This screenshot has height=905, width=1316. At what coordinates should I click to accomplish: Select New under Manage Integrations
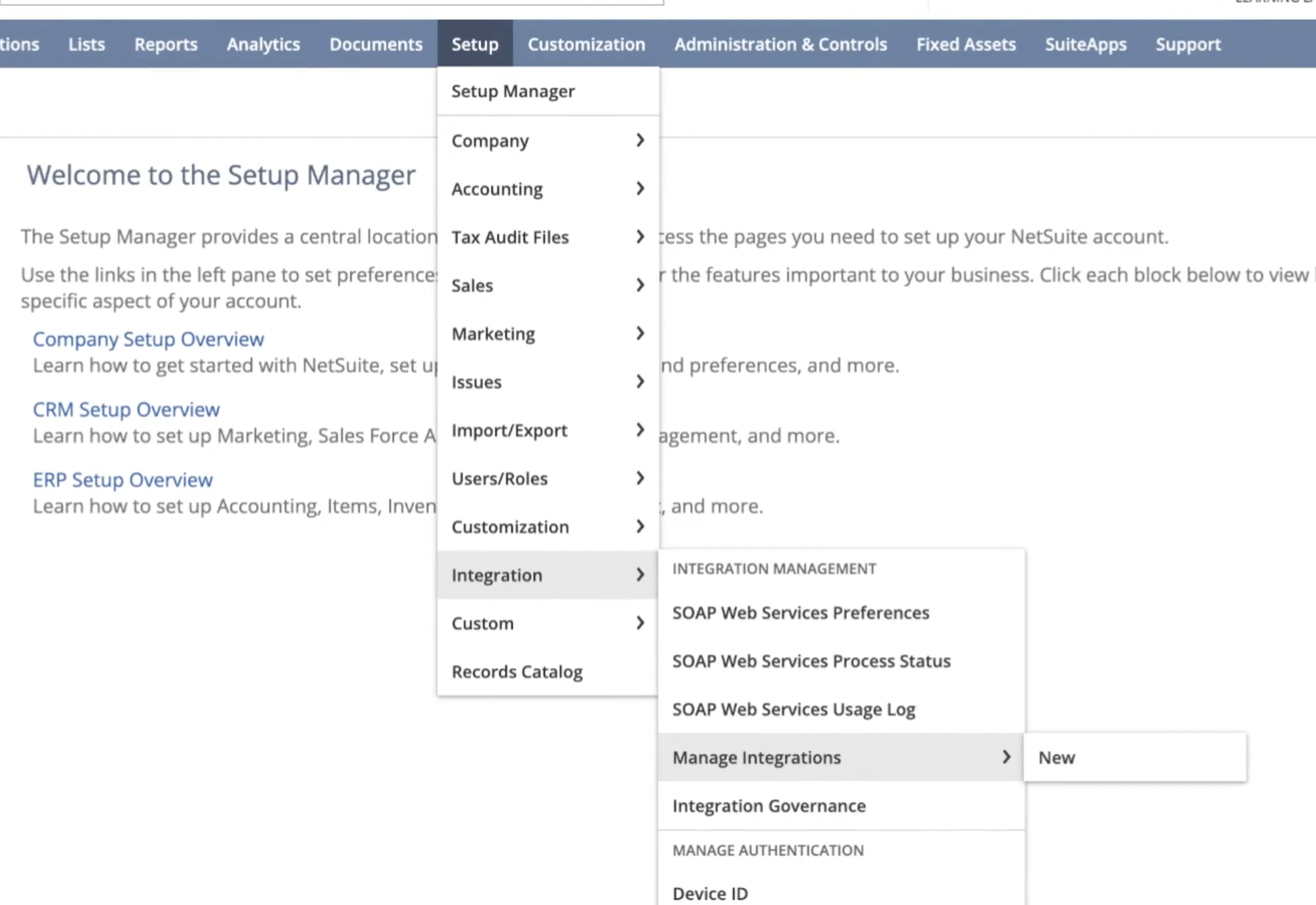(1057, 758)
